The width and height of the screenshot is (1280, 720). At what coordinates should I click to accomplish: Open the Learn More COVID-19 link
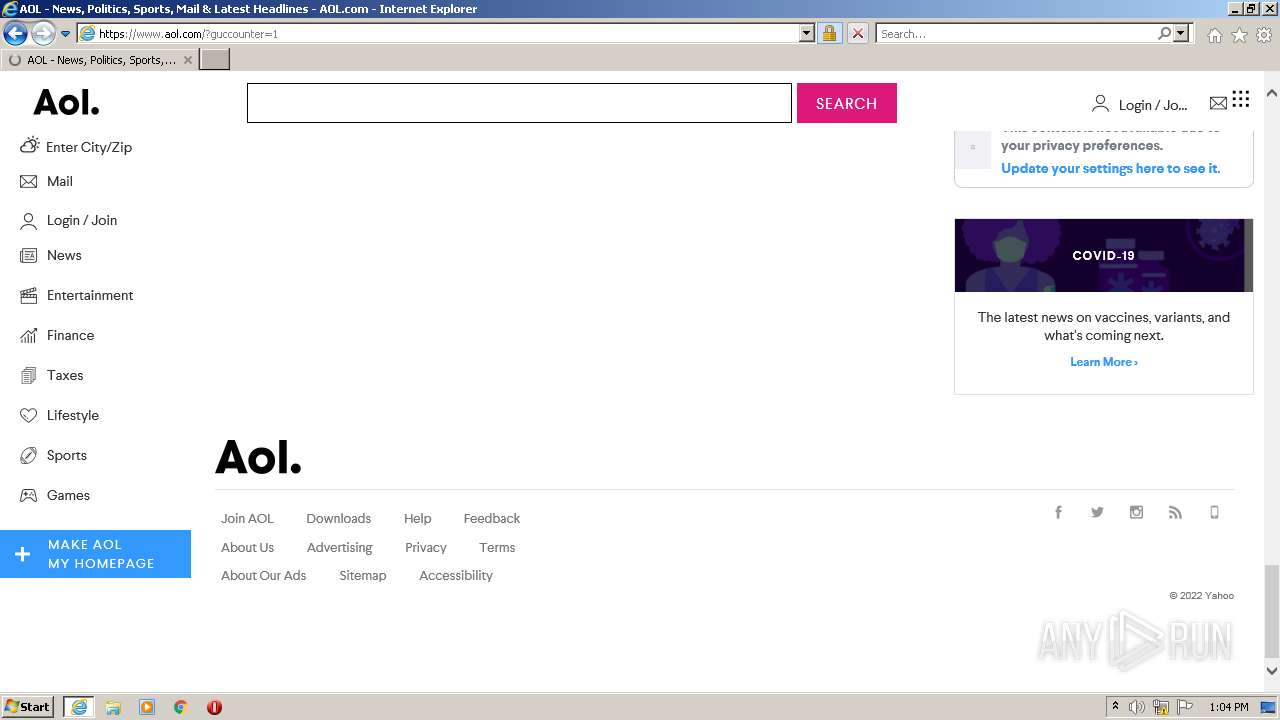click(1104, 362)
